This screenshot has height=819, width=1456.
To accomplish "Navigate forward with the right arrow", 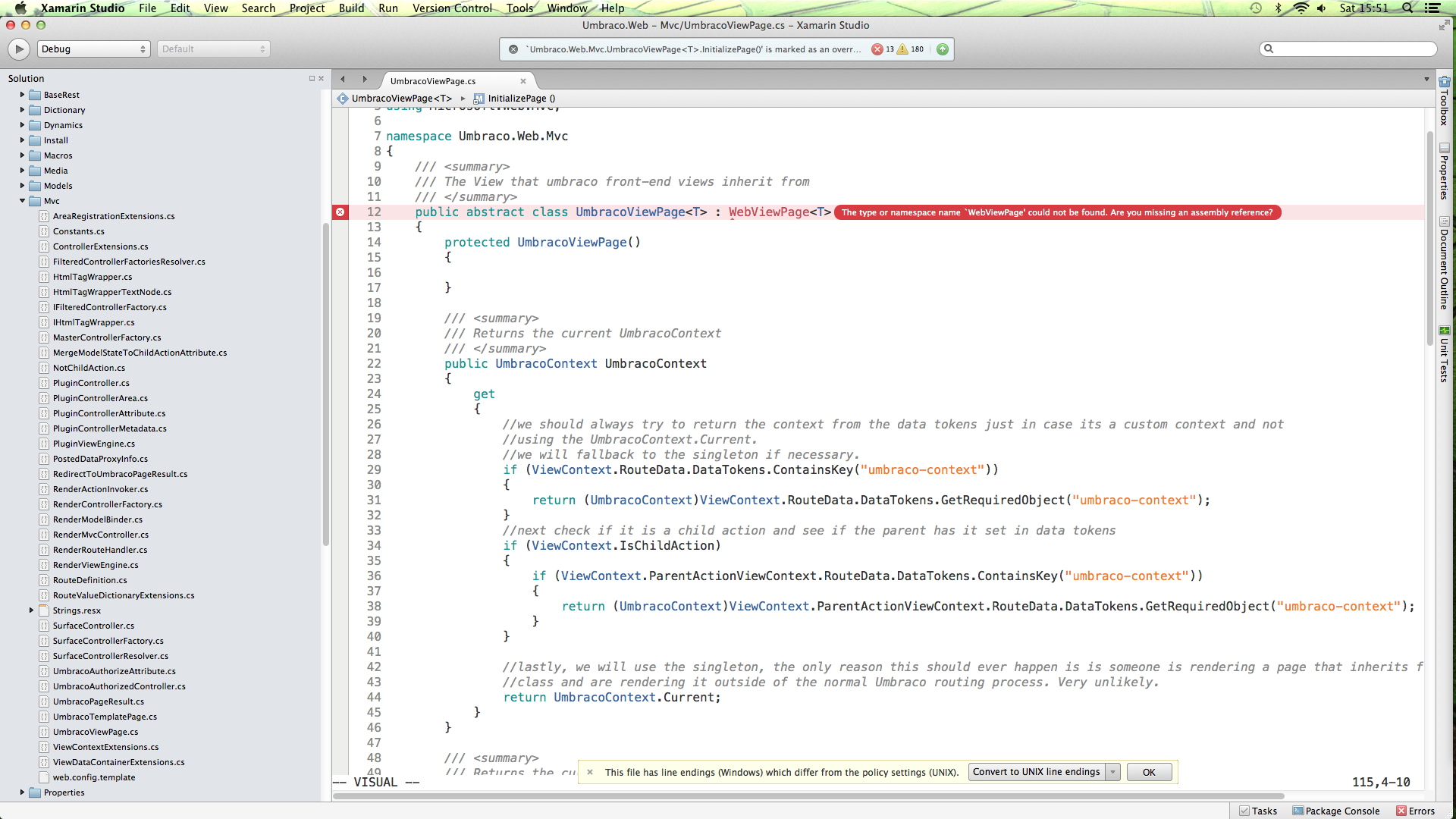I will tap(365, 79).
